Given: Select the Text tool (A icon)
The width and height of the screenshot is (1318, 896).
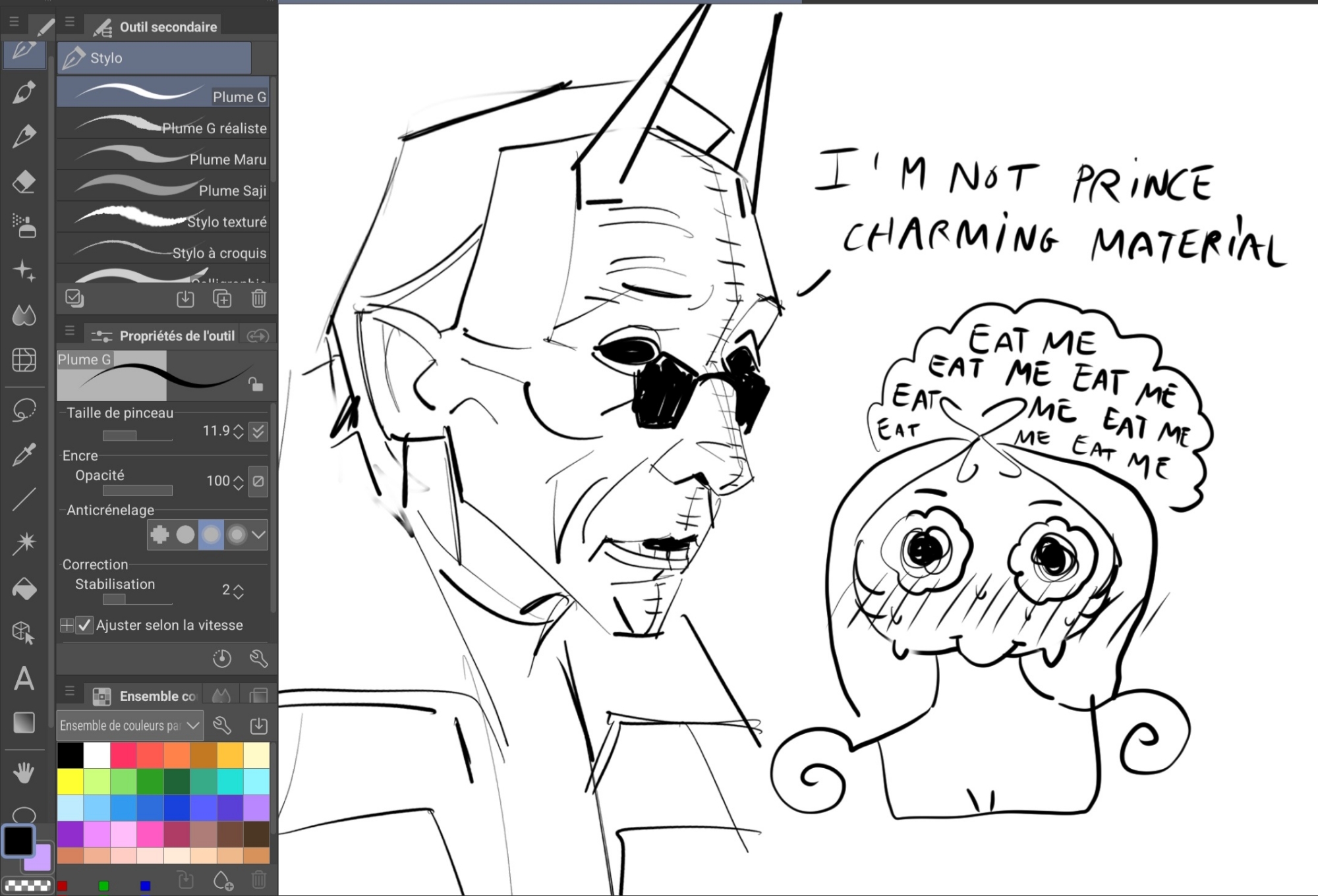Looking at the screenshot, I should pos(24,679).
